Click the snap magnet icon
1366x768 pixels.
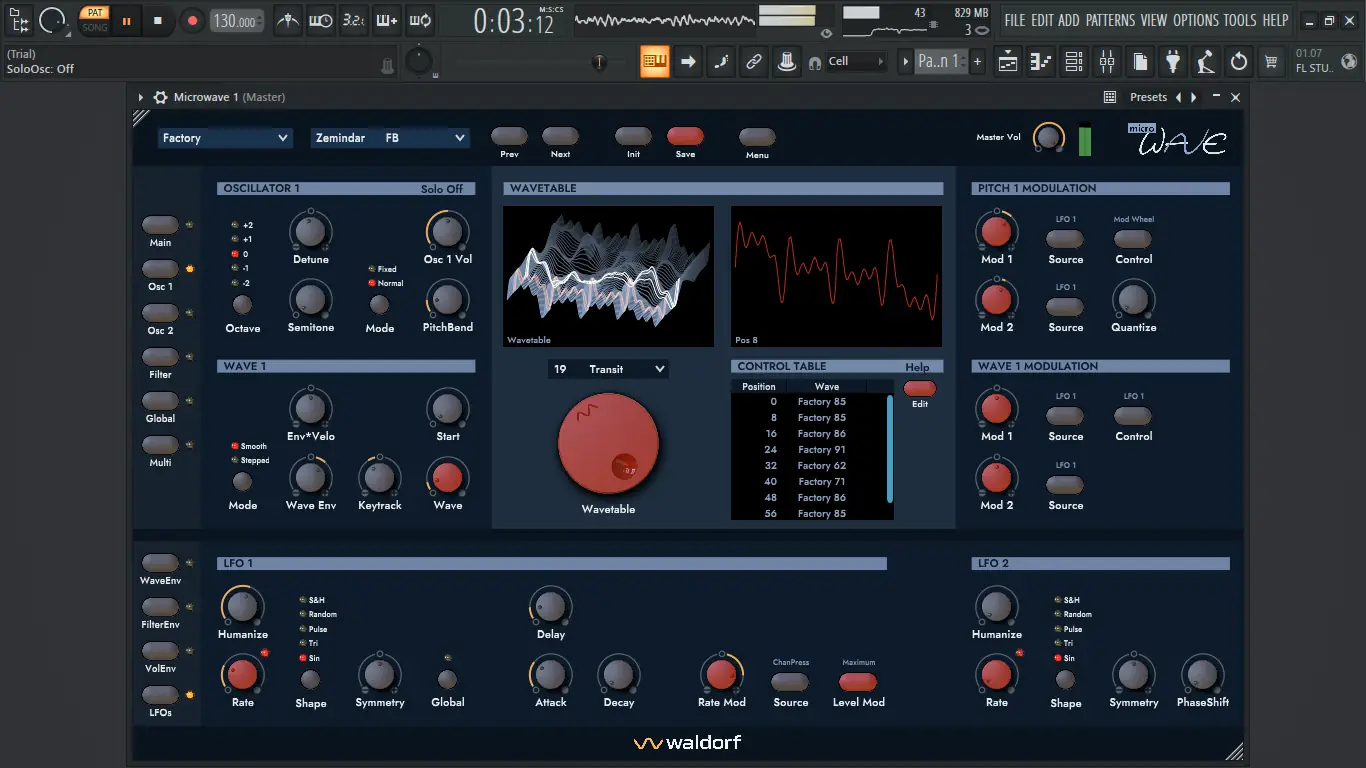815,62
